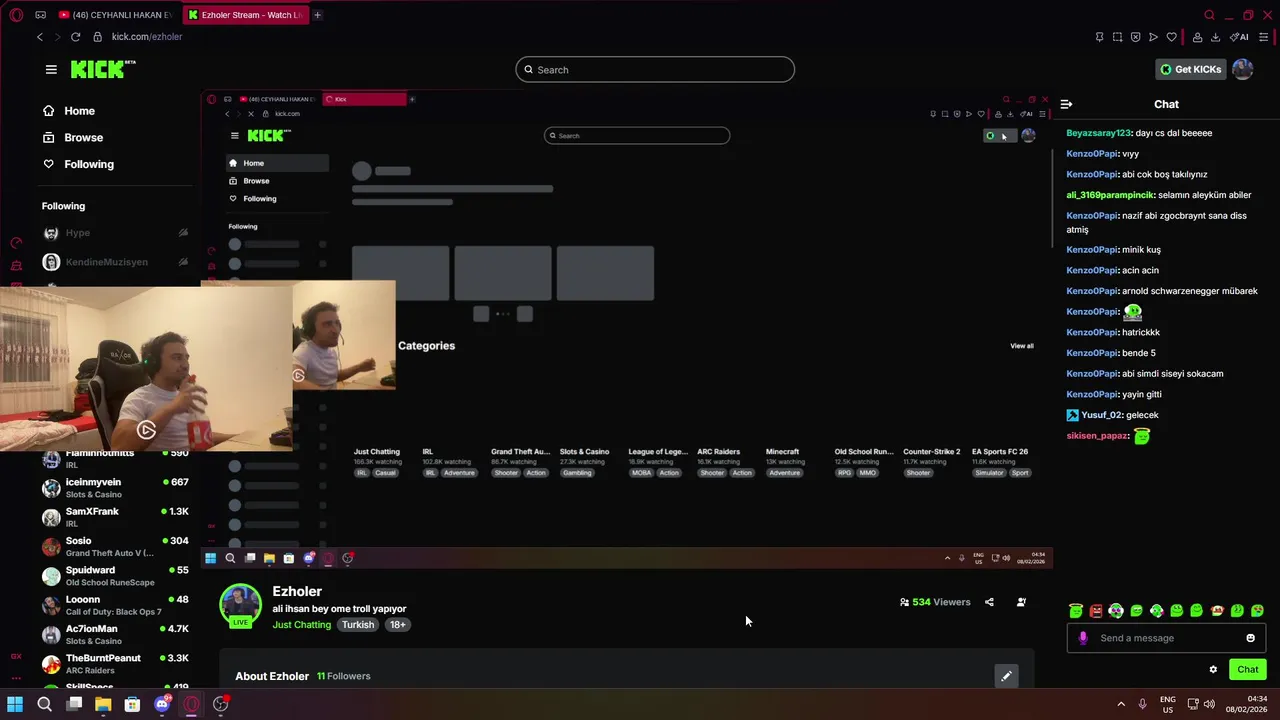Open File Explorer from taskbar
The width and height of the screenshot is (1280, 720).
[x=103, y=704]
